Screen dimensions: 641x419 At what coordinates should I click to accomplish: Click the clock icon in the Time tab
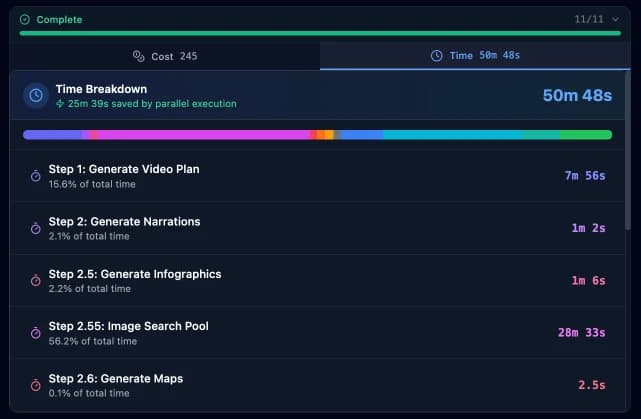(x=436, y=56)
